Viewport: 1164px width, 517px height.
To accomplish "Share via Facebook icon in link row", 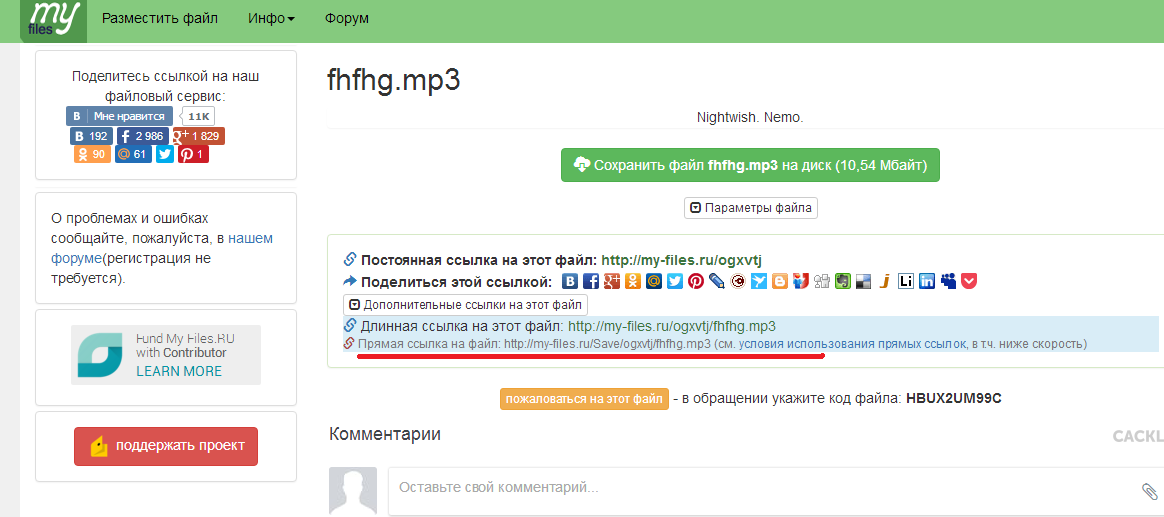I will point(591,282).
